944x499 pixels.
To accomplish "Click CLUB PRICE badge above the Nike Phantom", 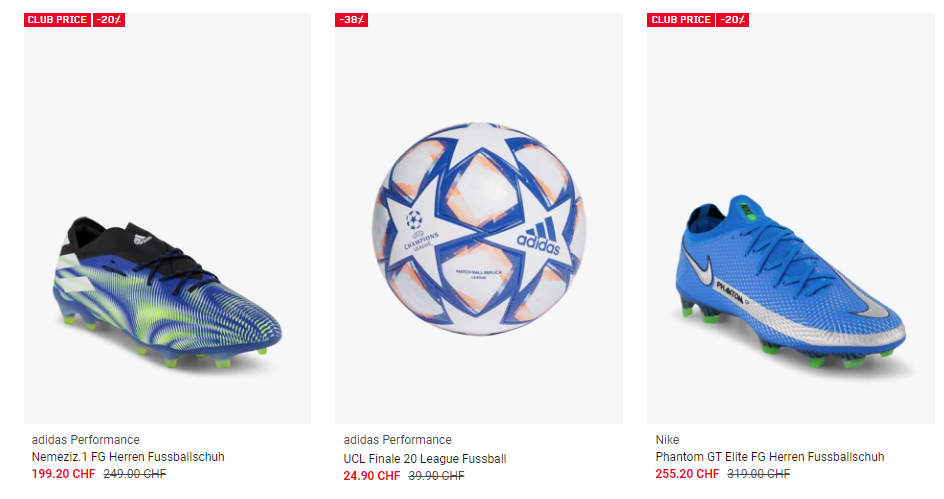I will pos(680,20).
